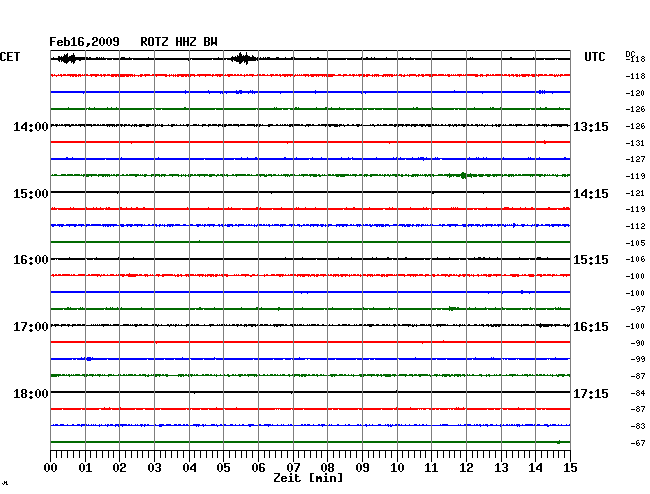
Task: Select the DC offset value -131
Action: [x=635, y=143]
